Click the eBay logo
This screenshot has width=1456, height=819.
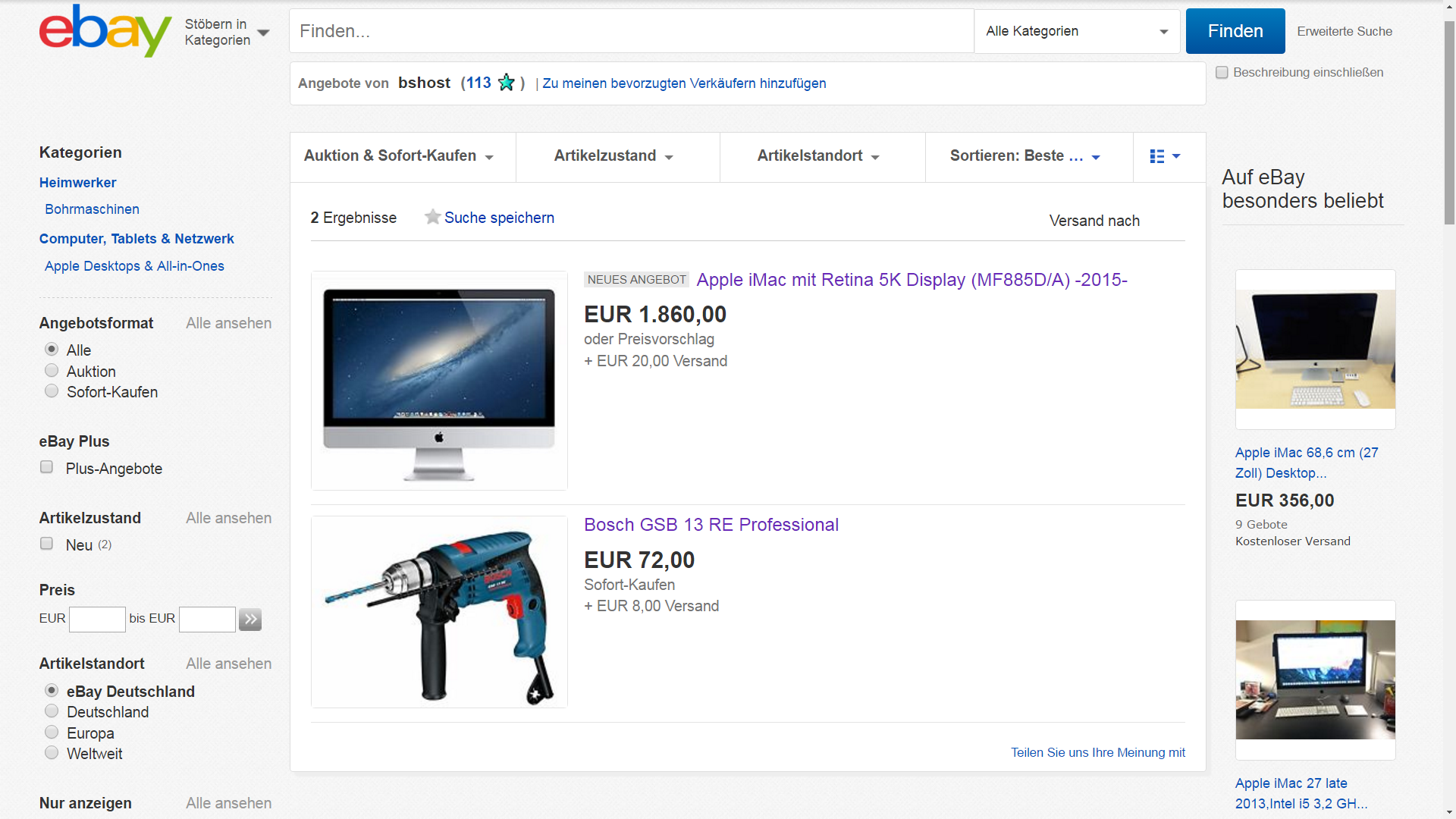pos(105,31)
